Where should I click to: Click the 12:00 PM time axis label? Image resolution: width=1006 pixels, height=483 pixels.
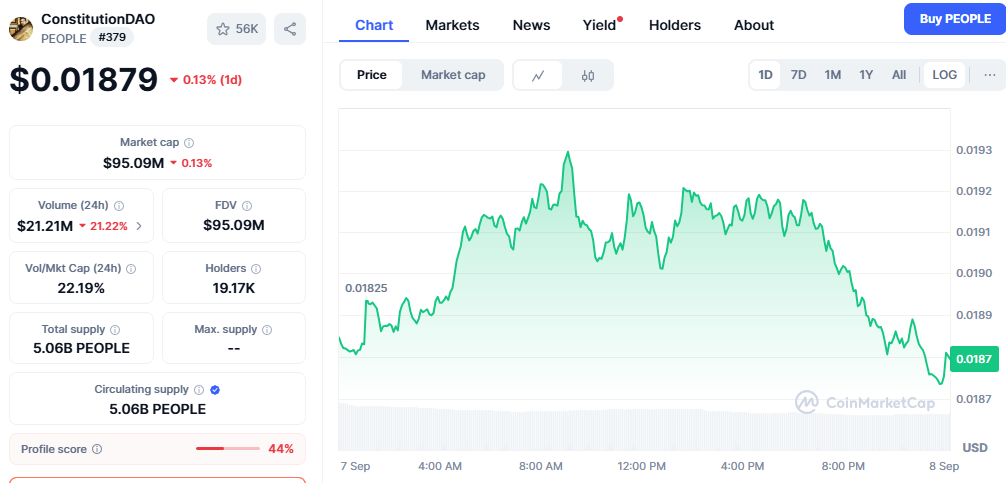[644, 466]
